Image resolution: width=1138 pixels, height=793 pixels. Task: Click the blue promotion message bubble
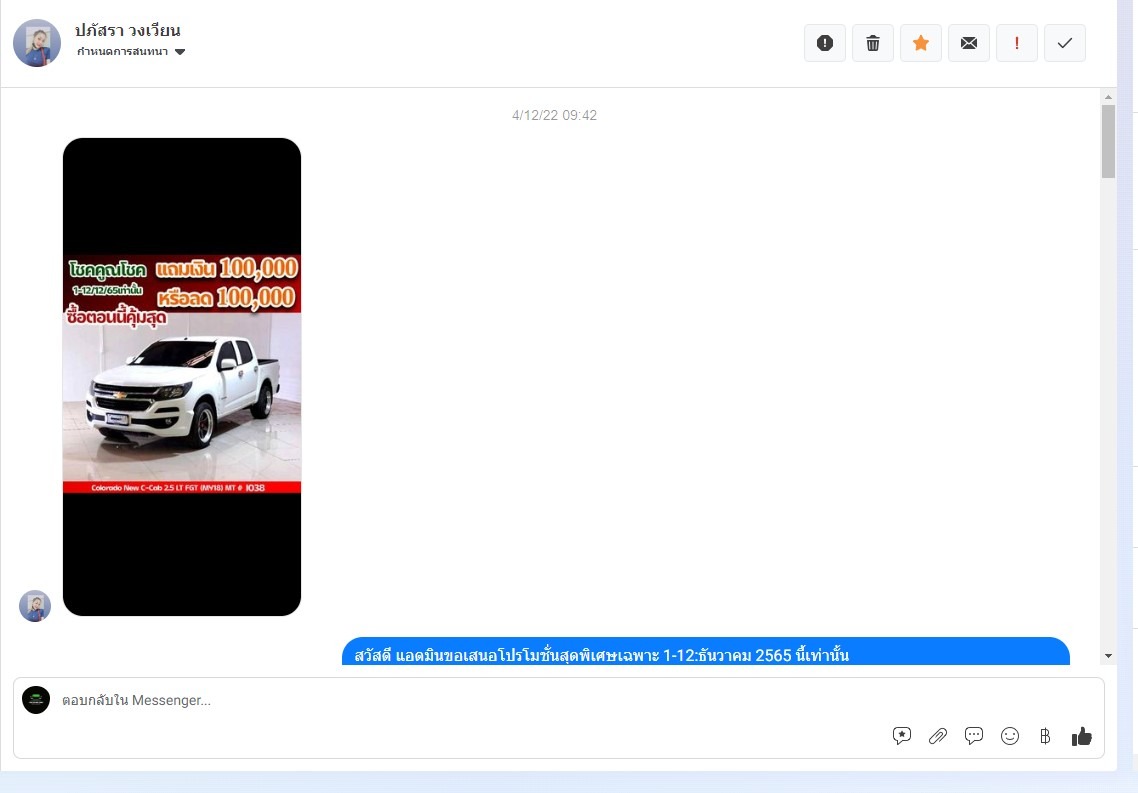pyautogui.click(x=705, y=653)
